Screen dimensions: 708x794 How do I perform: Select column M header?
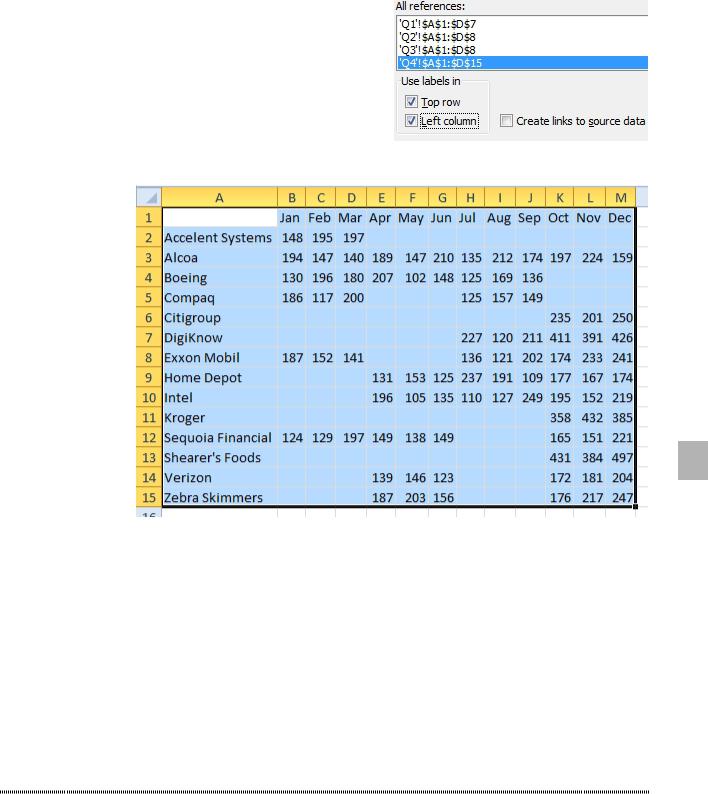tap(620, 197)
